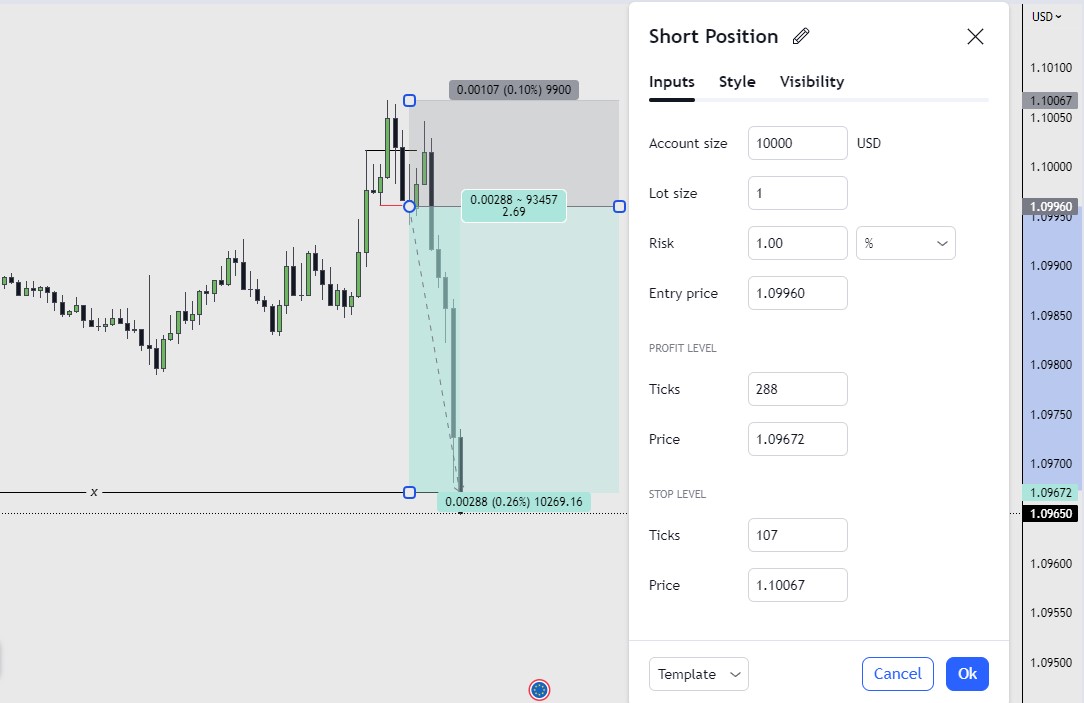Confirm with the Ok button
The image size is (1084, 703).
click(967, 674)
